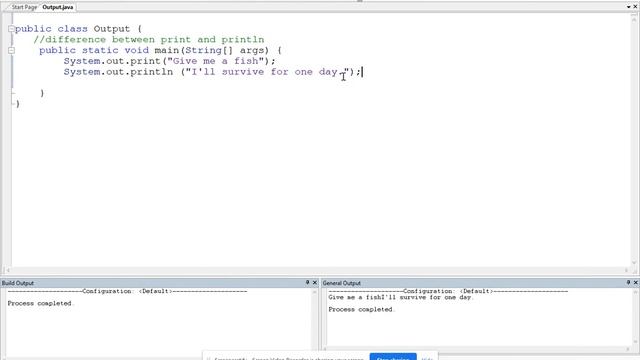Close the Build Output panel
Screen dimensions: 640x360
pyautogui.click(x=315, y=282)
